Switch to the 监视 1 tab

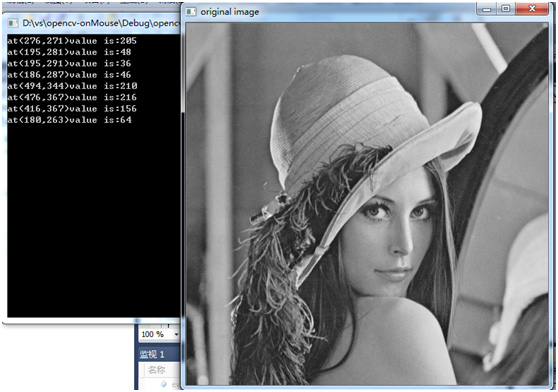point(152,354)
